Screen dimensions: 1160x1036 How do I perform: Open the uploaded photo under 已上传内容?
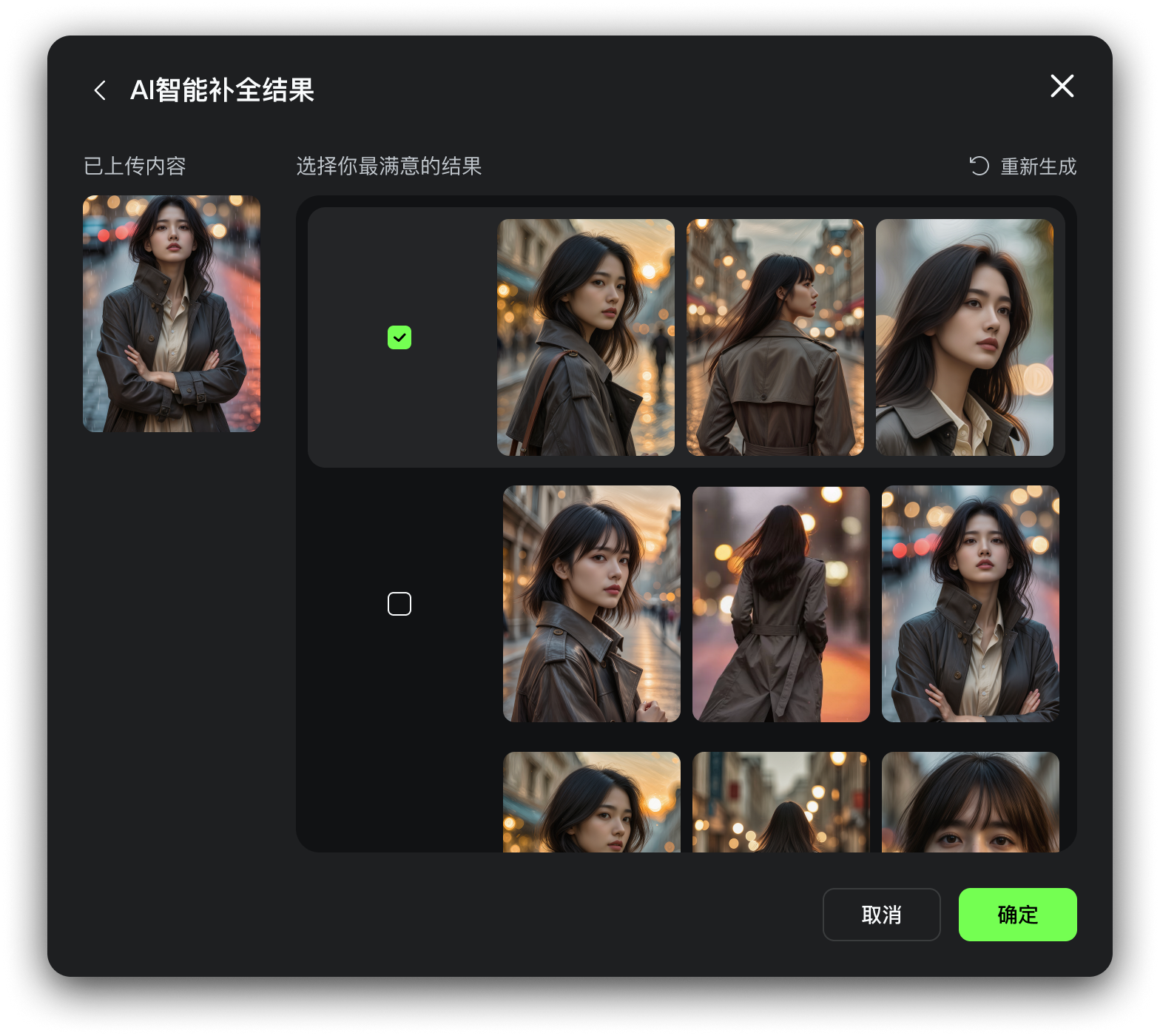tap(172, 314)
